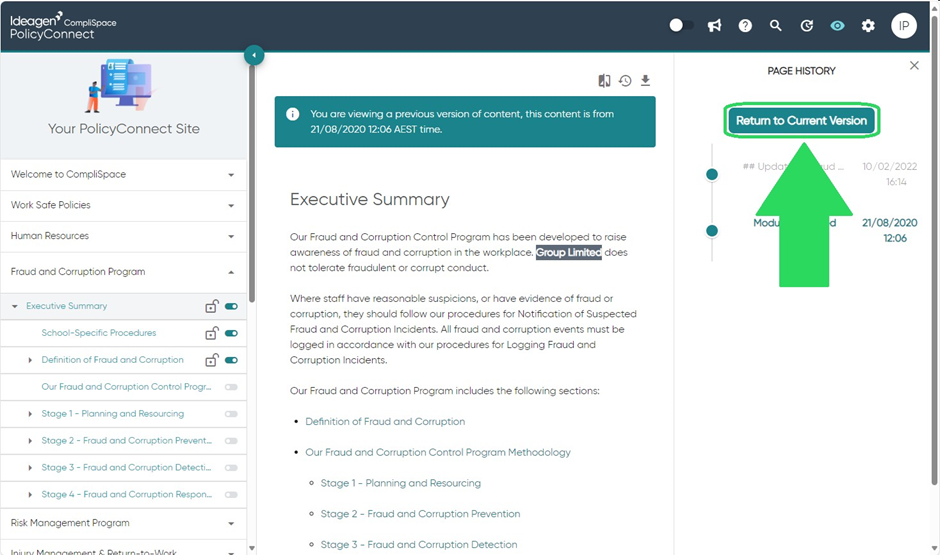Open page history clock icon

(x=625, y=80)
